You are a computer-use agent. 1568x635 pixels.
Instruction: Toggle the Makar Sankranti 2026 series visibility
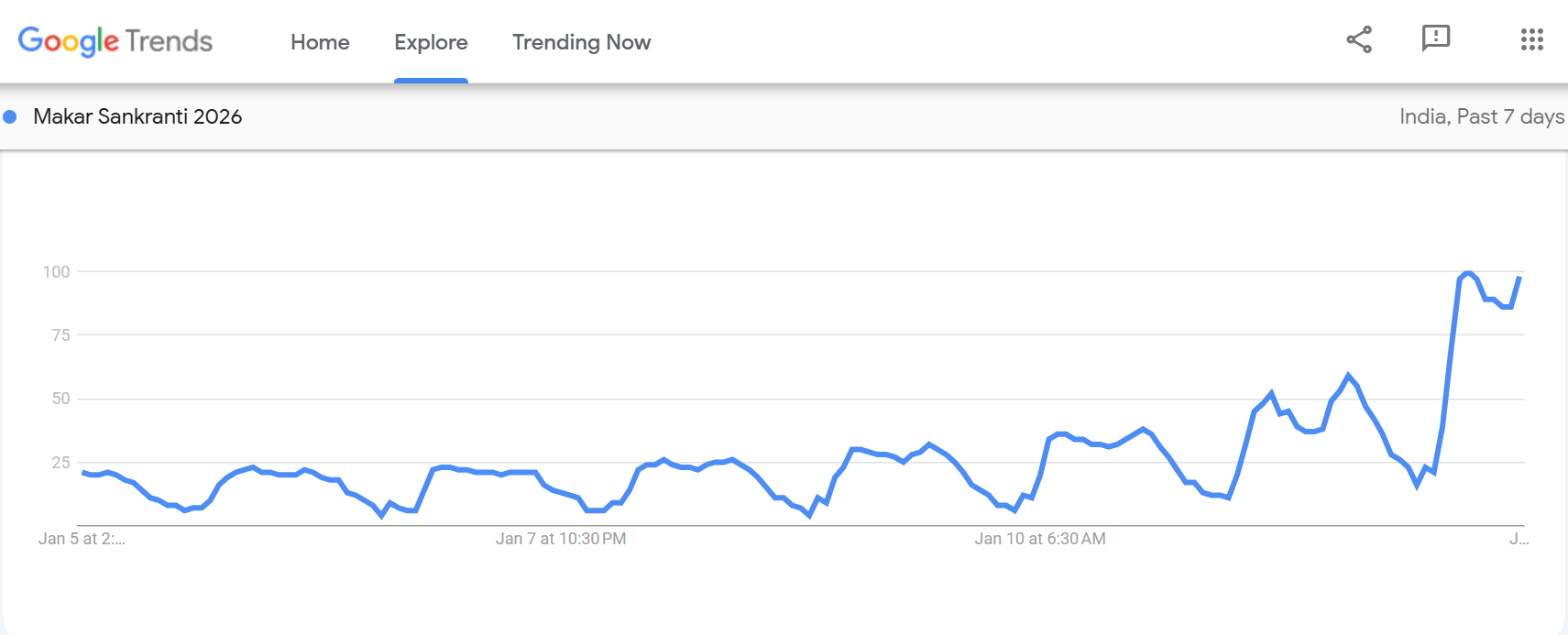(x=10, y=116)
